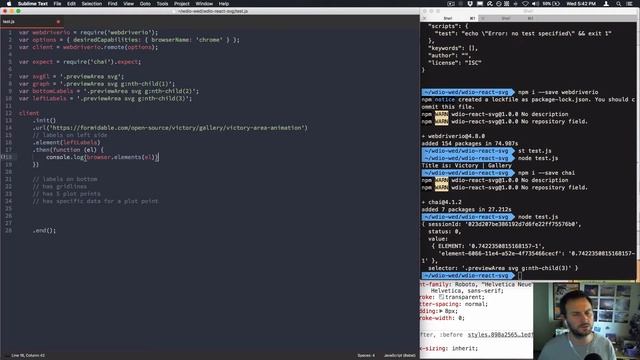Image resolution: width=640 pixels, height=360 pixels.
Task: Click the selector '.previewArea svg' output line
Action: click(503, 269)
